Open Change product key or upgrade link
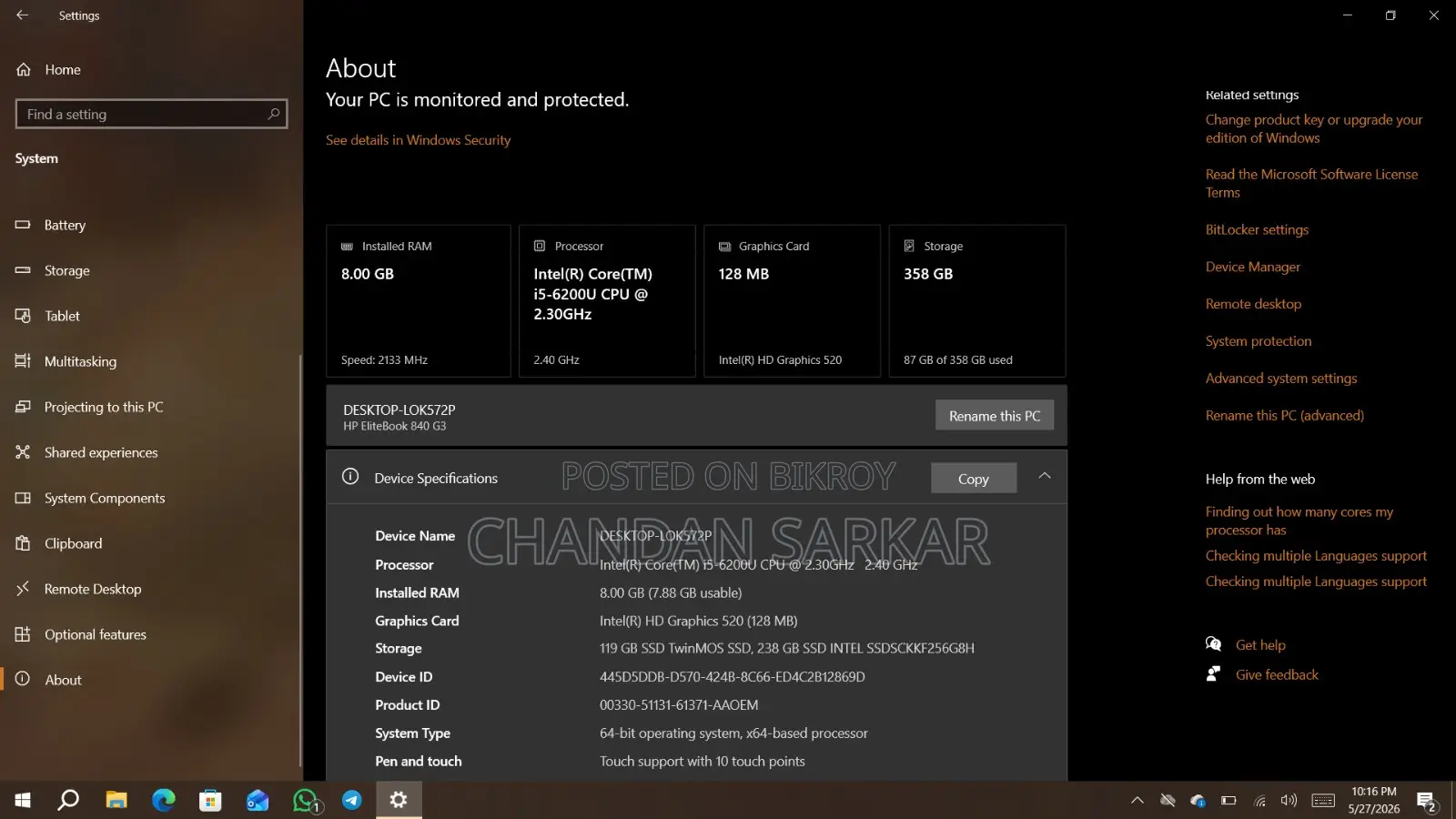Viewport: 1456px width, 819px height. pyautogui.click(x=1314, y=128)
